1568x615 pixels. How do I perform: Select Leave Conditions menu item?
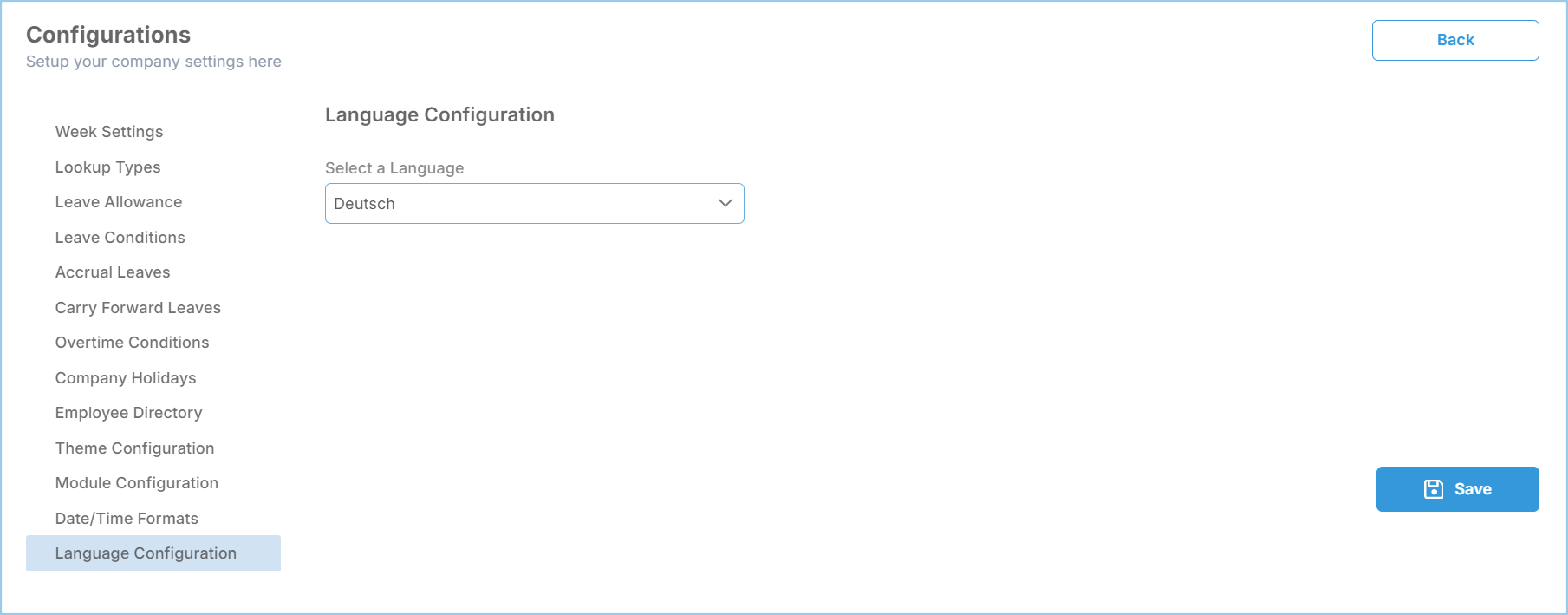[120, 238]
